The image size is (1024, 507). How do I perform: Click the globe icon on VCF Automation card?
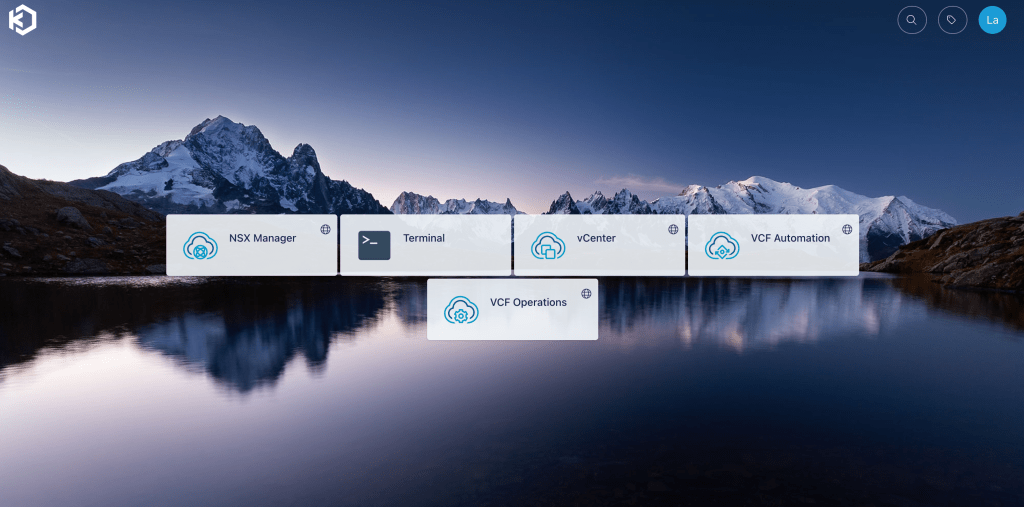(x=847, y=229)
